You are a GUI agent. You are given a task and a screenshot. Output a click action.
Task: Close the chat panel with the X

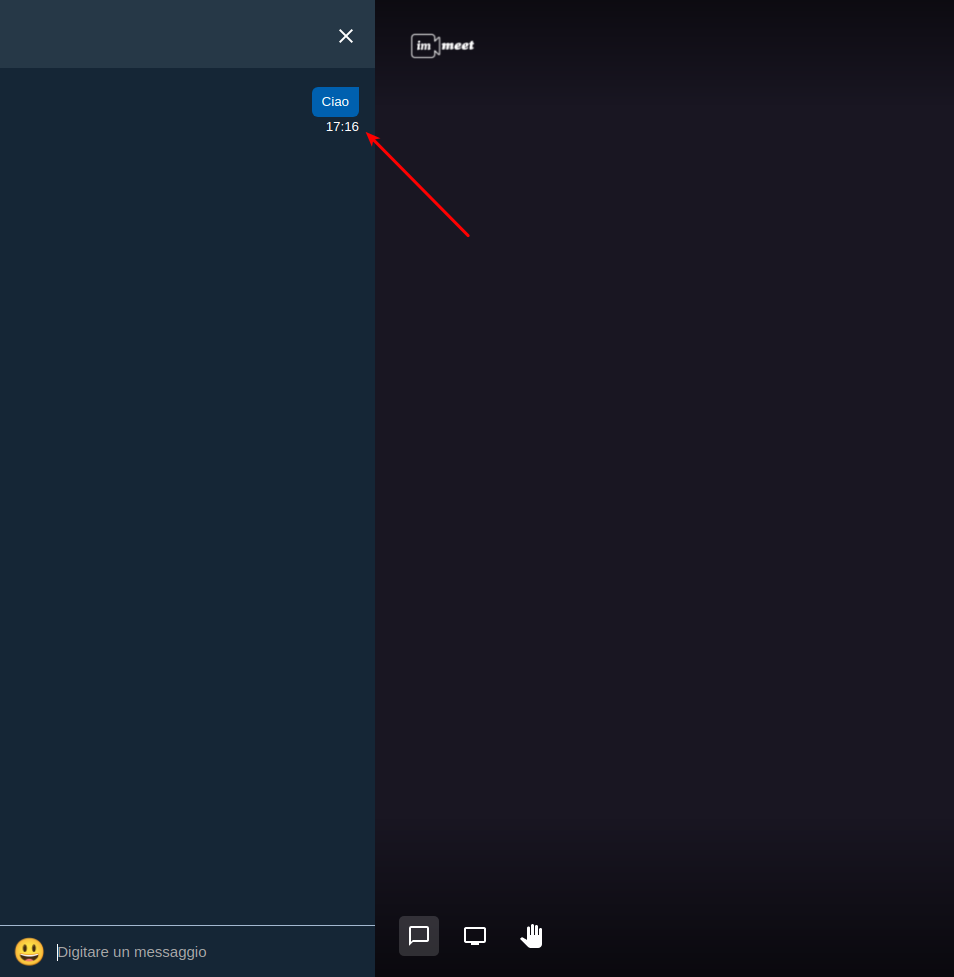pos(346,36)
